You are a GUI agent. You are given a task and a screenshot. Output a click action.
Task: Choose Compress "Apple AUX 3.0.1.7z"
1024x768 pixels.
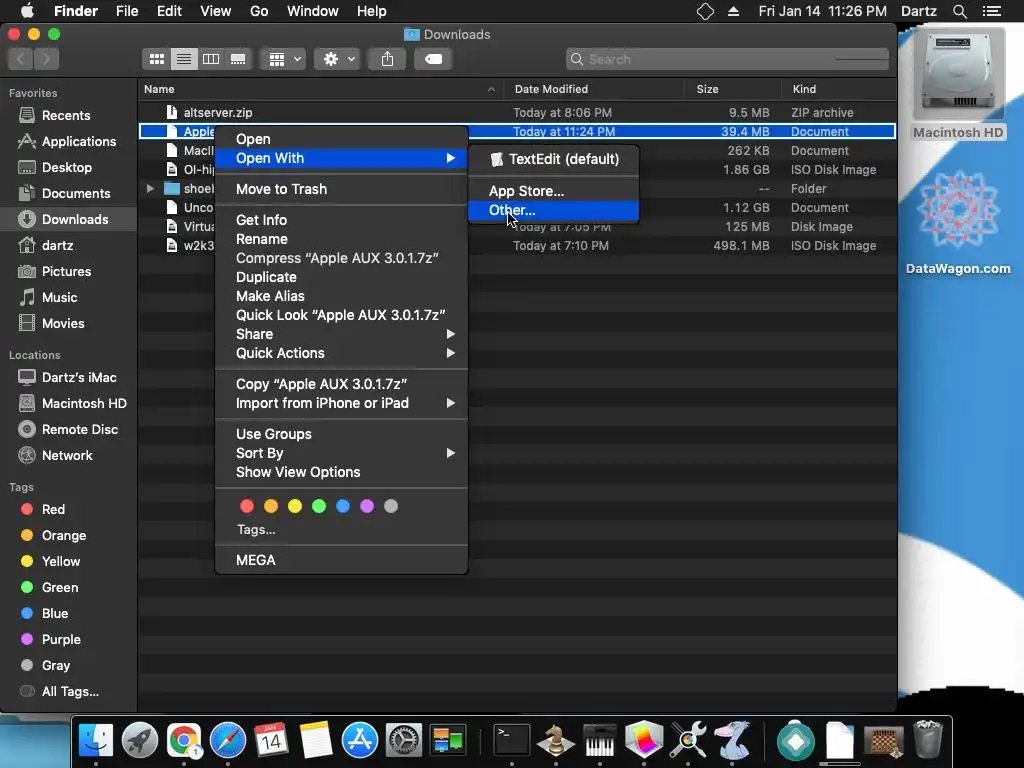342,258
